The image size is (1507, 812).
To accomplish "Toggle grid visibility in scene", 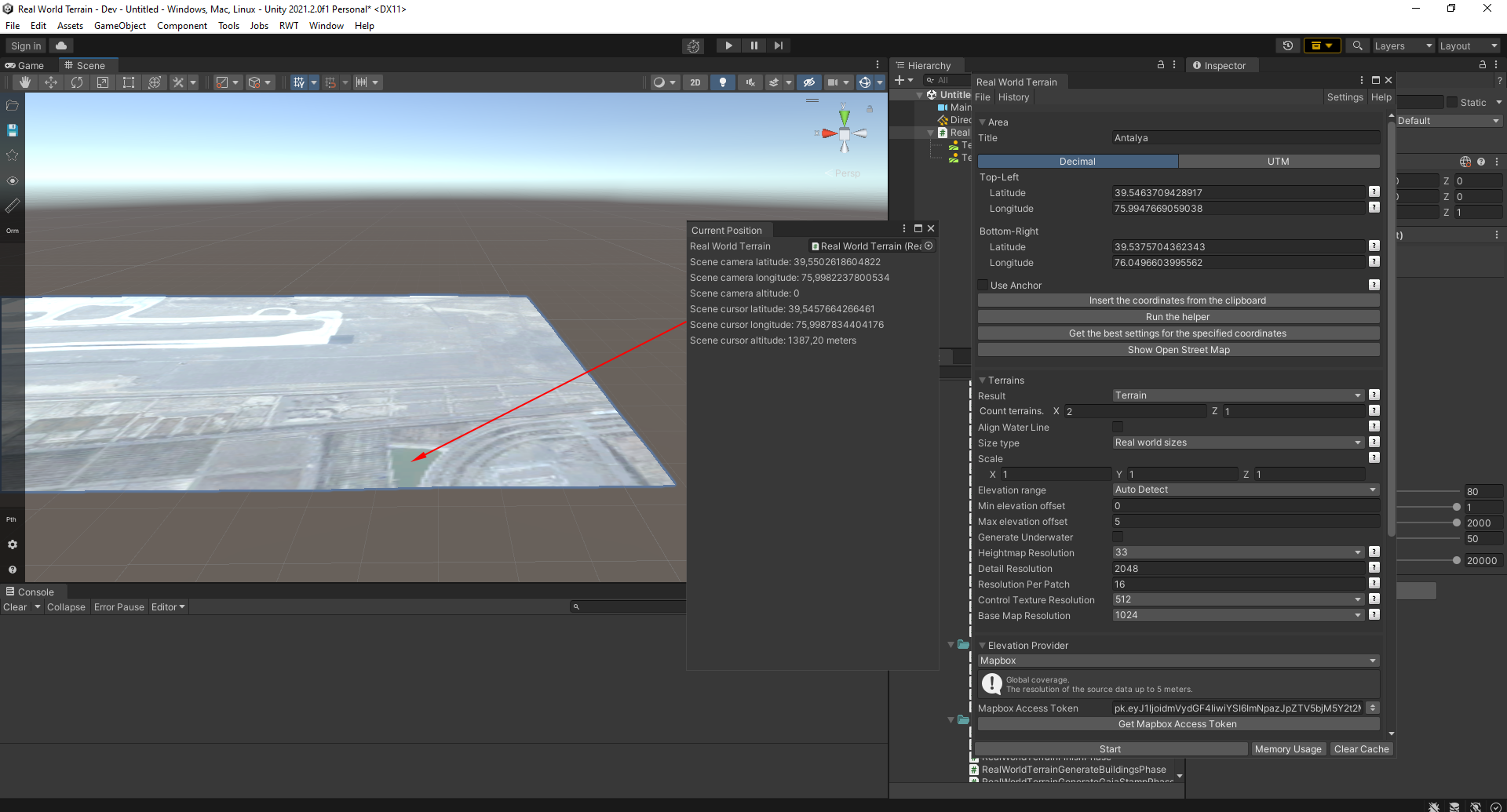I will (x=298, y=82).
